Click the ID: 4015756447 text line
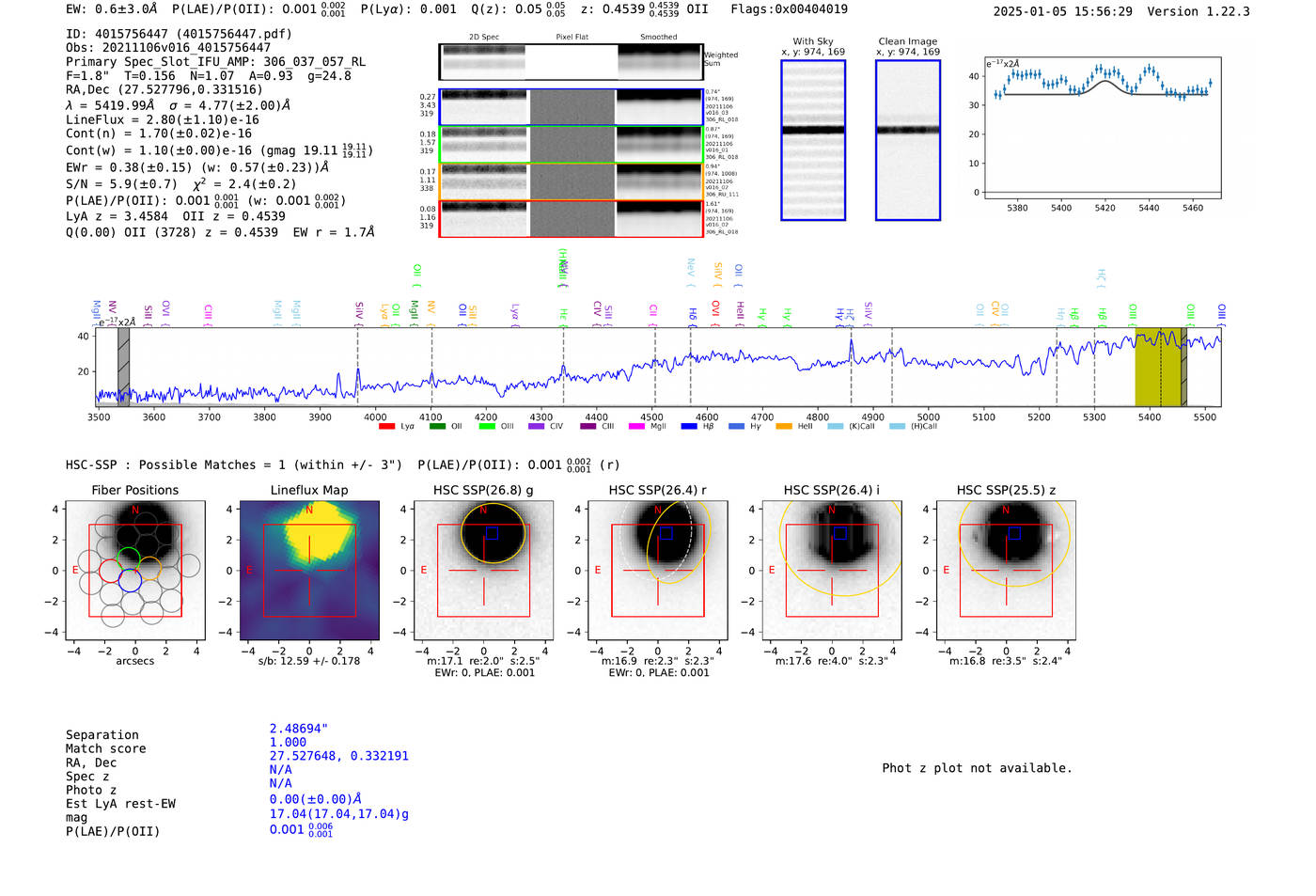The image size is (1316, 896). click(x=179, y=34)
